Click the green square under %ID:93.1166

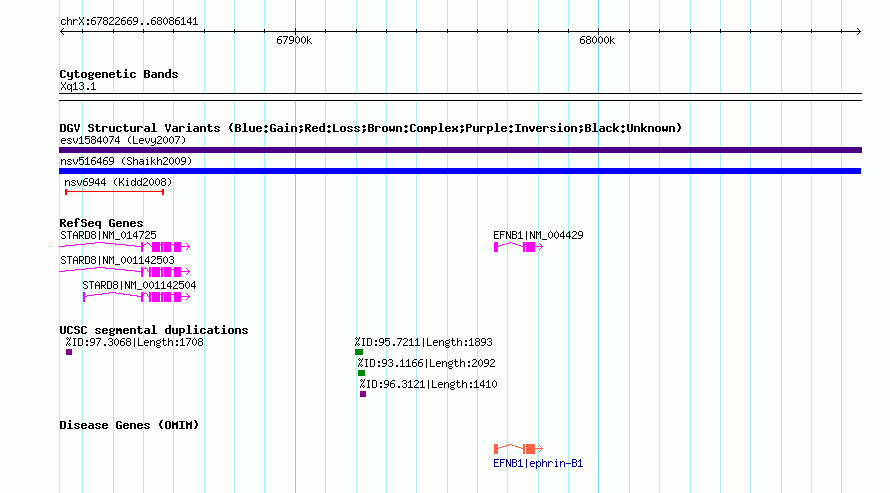click(362, 373)
